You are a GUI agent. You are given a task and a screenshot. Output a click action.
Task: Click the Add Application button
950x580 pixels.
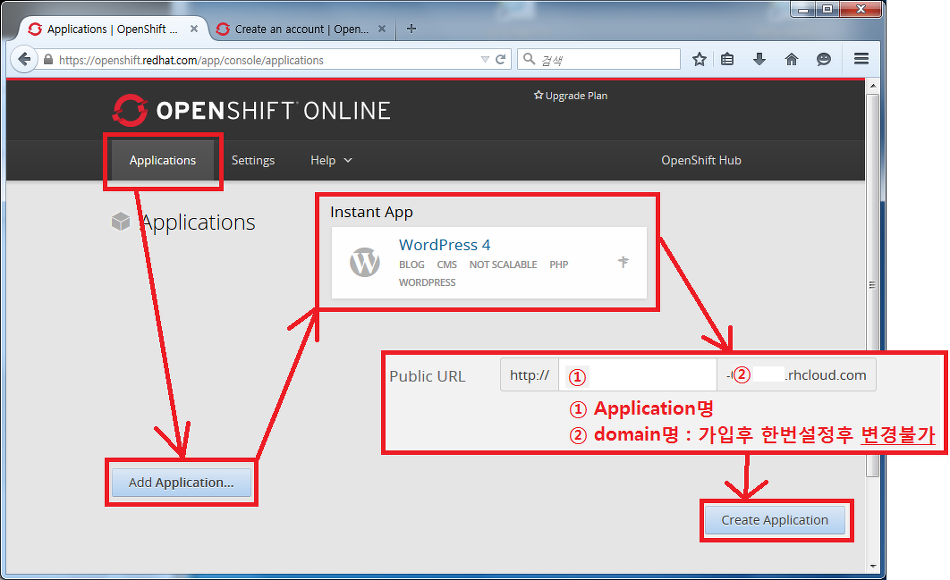pos(181,482)
